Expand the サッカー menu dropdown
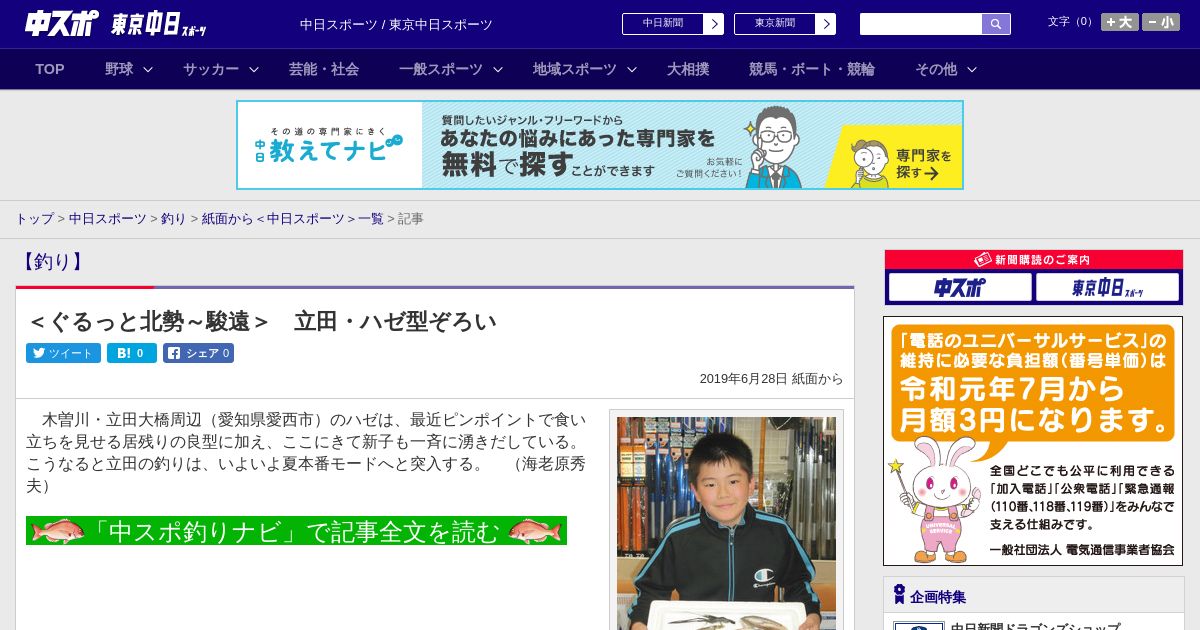This screenshot has height=630, width=1200. (220, 69)
